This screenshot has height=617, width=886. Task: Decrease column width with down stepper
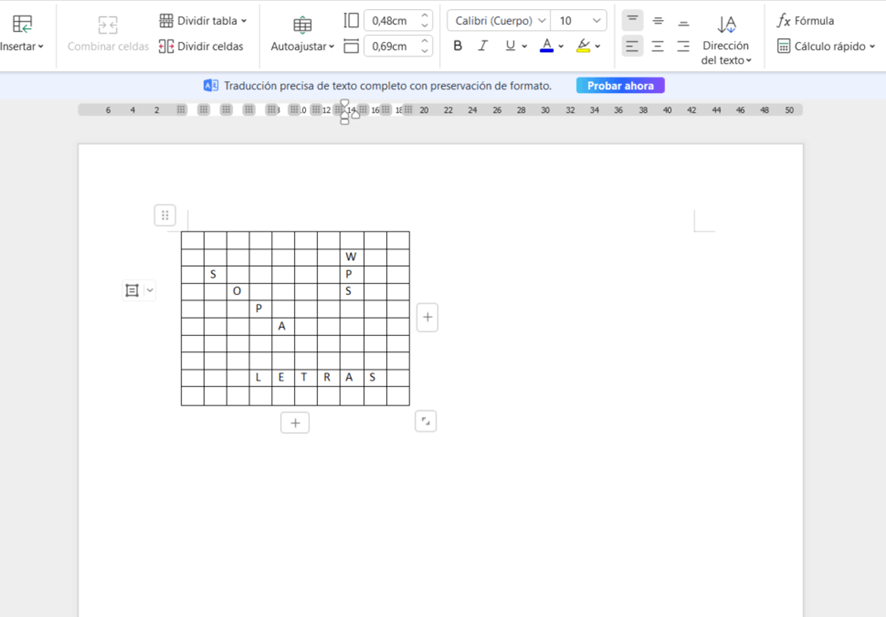coord(425,51)
